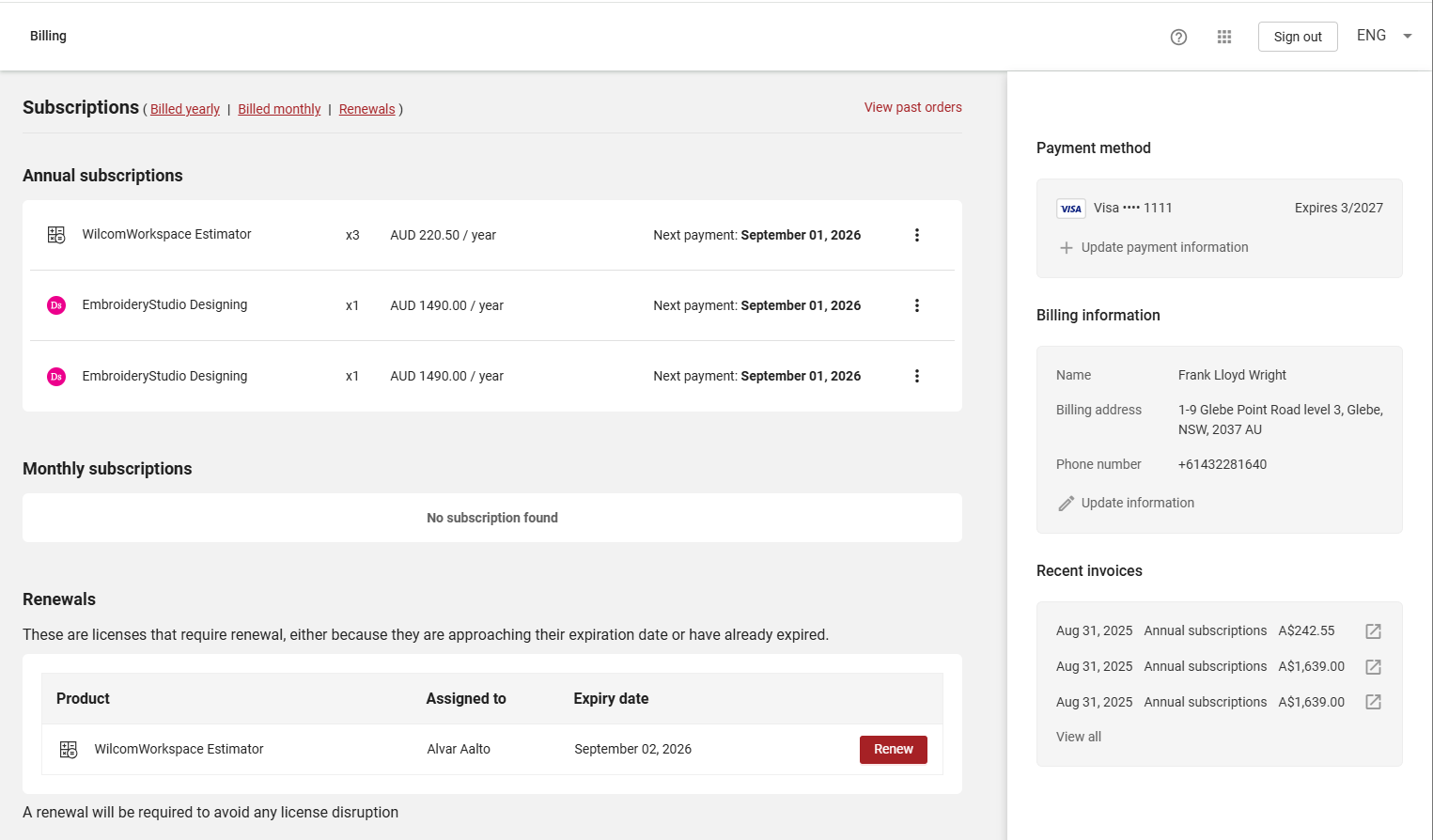Open options menu for WilcomWorkspace Estimator subscription
This screenshot has width=1433, height=840.
point(917,235)
